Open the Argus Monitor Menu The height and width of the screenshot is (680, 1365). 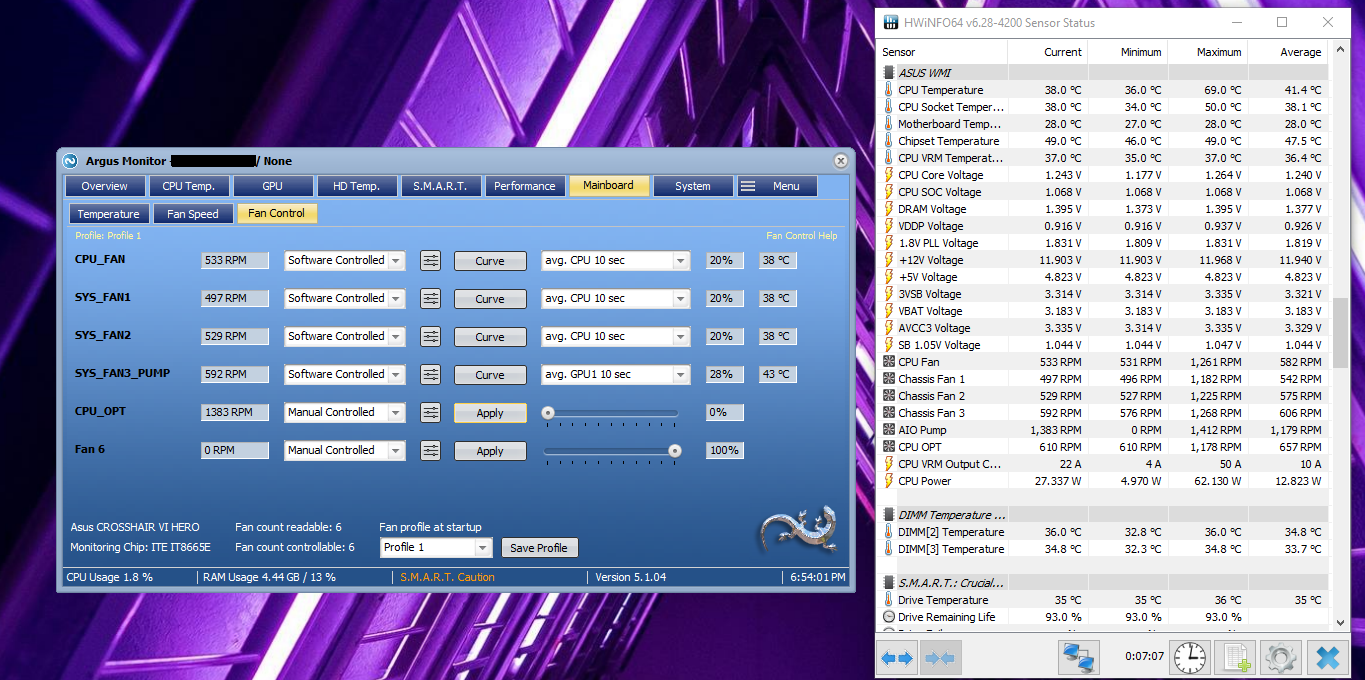click(x=777, y=186)
